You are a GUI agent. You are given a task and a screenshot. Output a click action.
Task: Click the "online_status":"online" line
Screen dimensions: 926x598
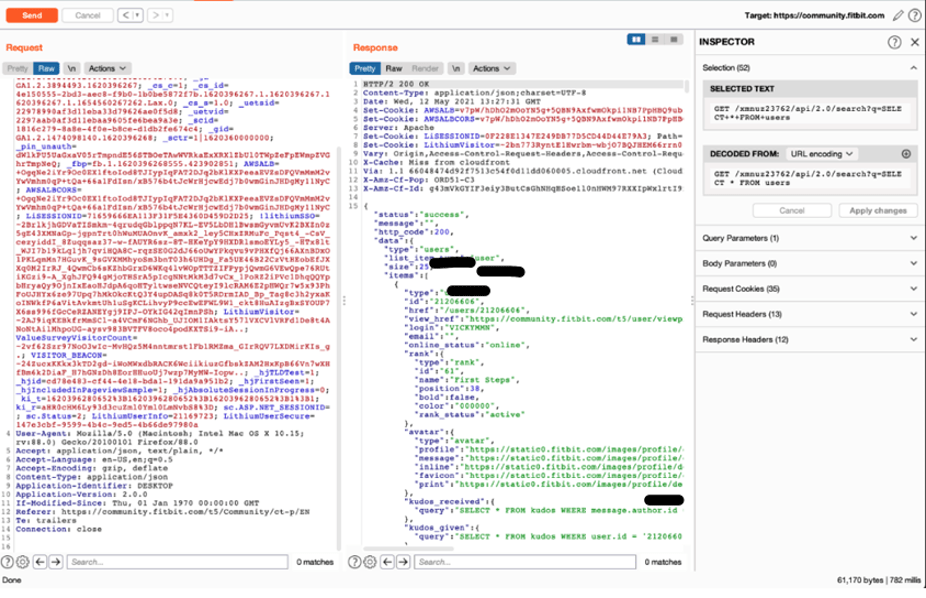(467, 345)
